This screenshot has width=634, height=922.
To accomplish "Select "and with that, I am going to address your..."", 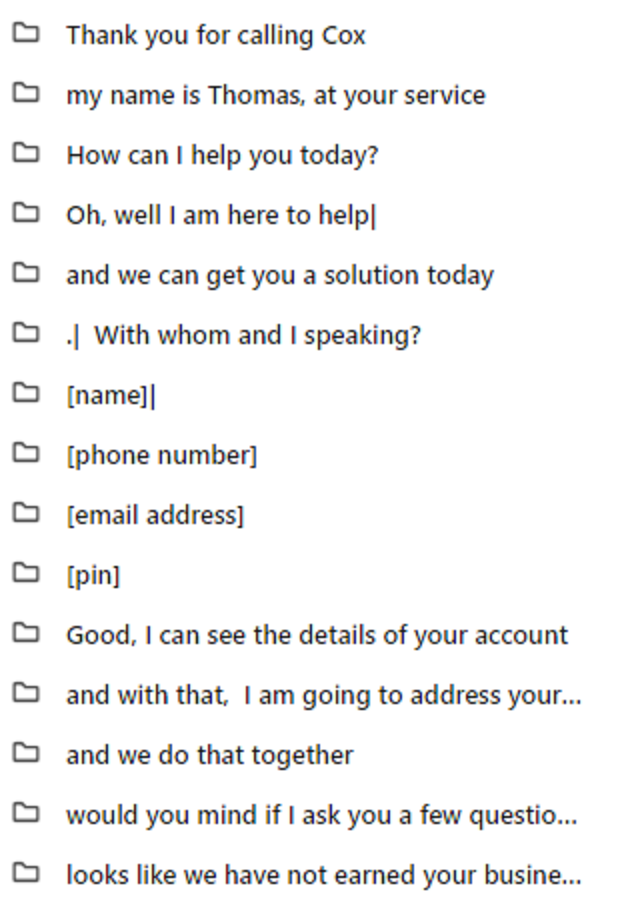I will (x=323, y=696).
